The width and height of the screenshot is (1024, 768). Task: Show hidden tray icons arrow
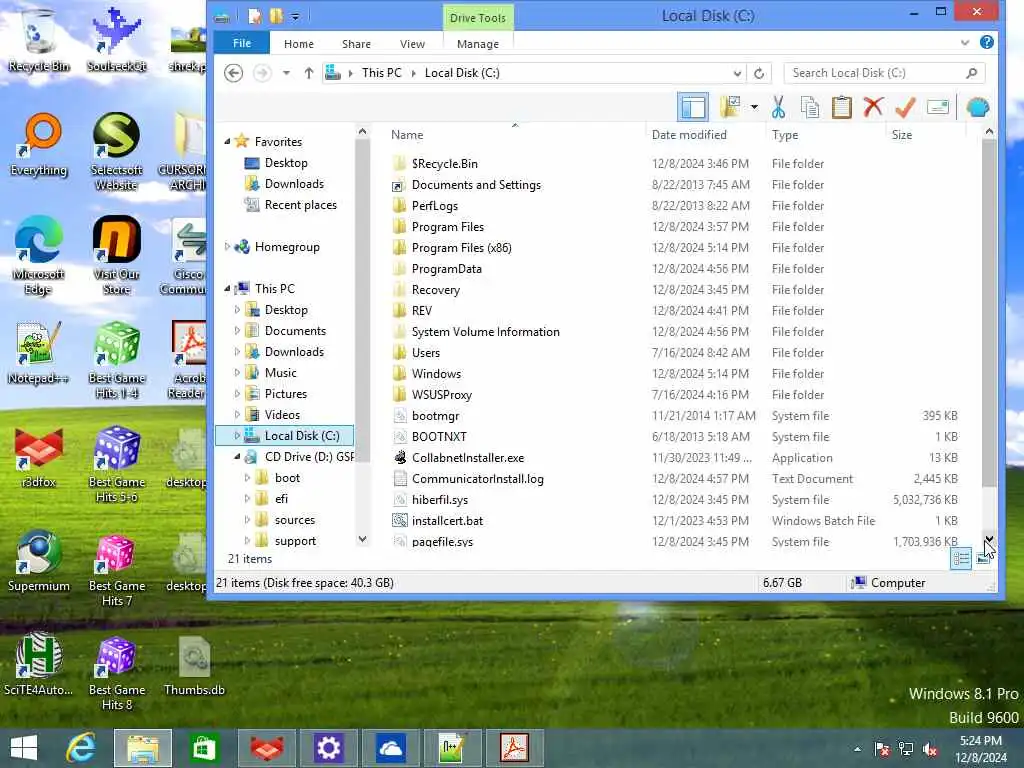[x=857, y=749]
